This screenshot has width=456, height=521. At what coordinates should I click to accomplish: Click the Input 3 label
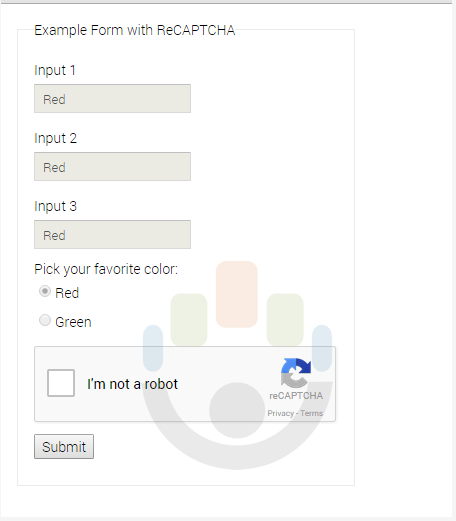[56, 206]
